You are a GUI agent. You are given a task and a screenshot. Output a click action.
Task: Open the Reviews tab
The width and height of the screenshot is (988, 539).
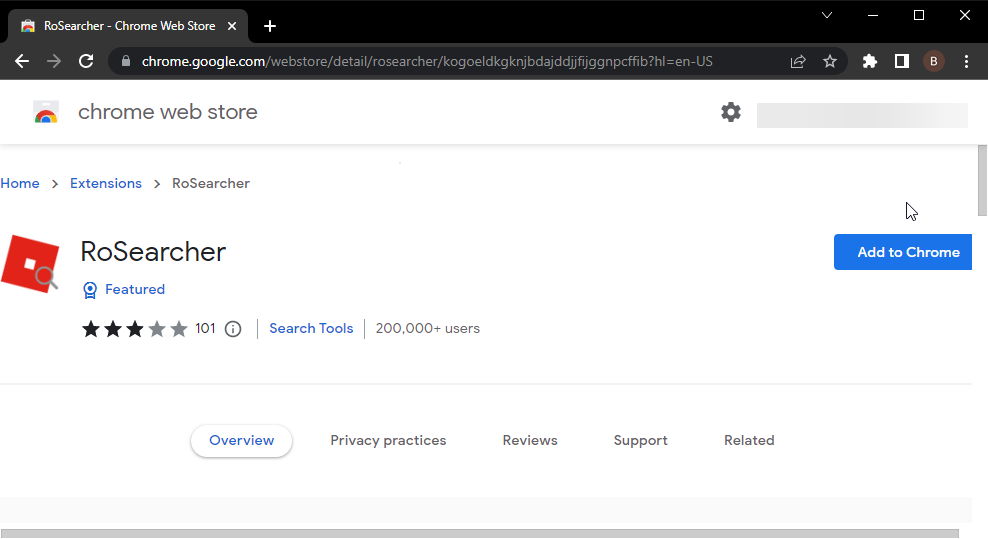click(x=530, y=440)
